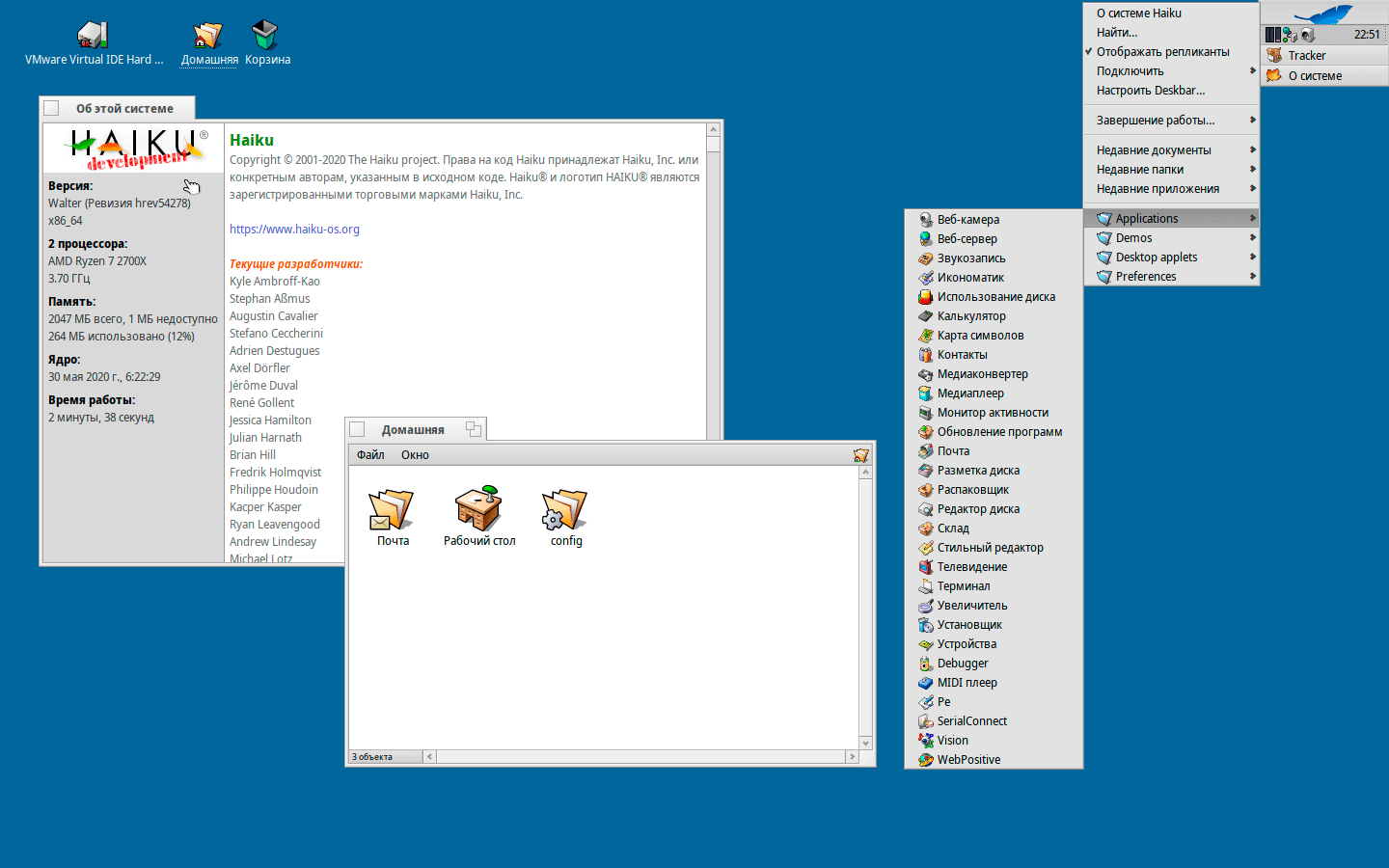Launch Почта from the Applications list

point(994,451)
